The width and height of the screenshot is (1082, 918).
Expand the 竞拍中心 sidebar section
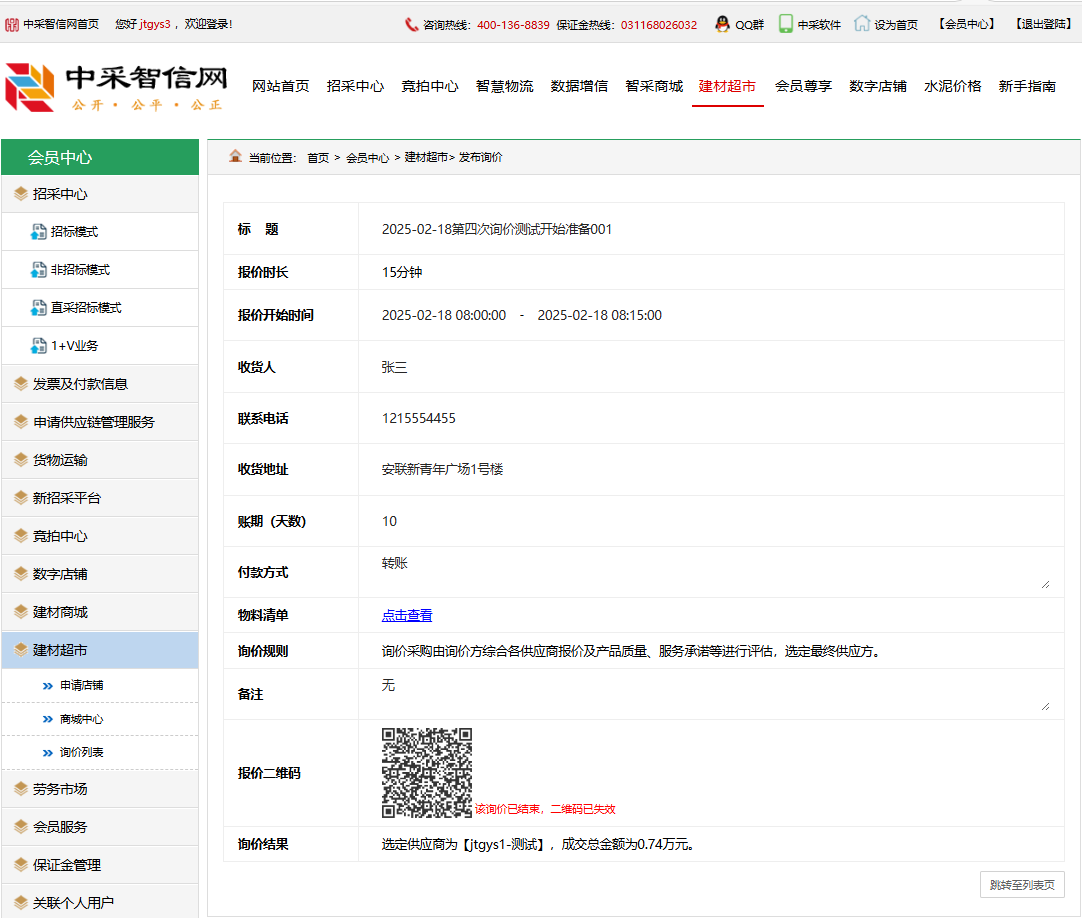coord(100,536)
